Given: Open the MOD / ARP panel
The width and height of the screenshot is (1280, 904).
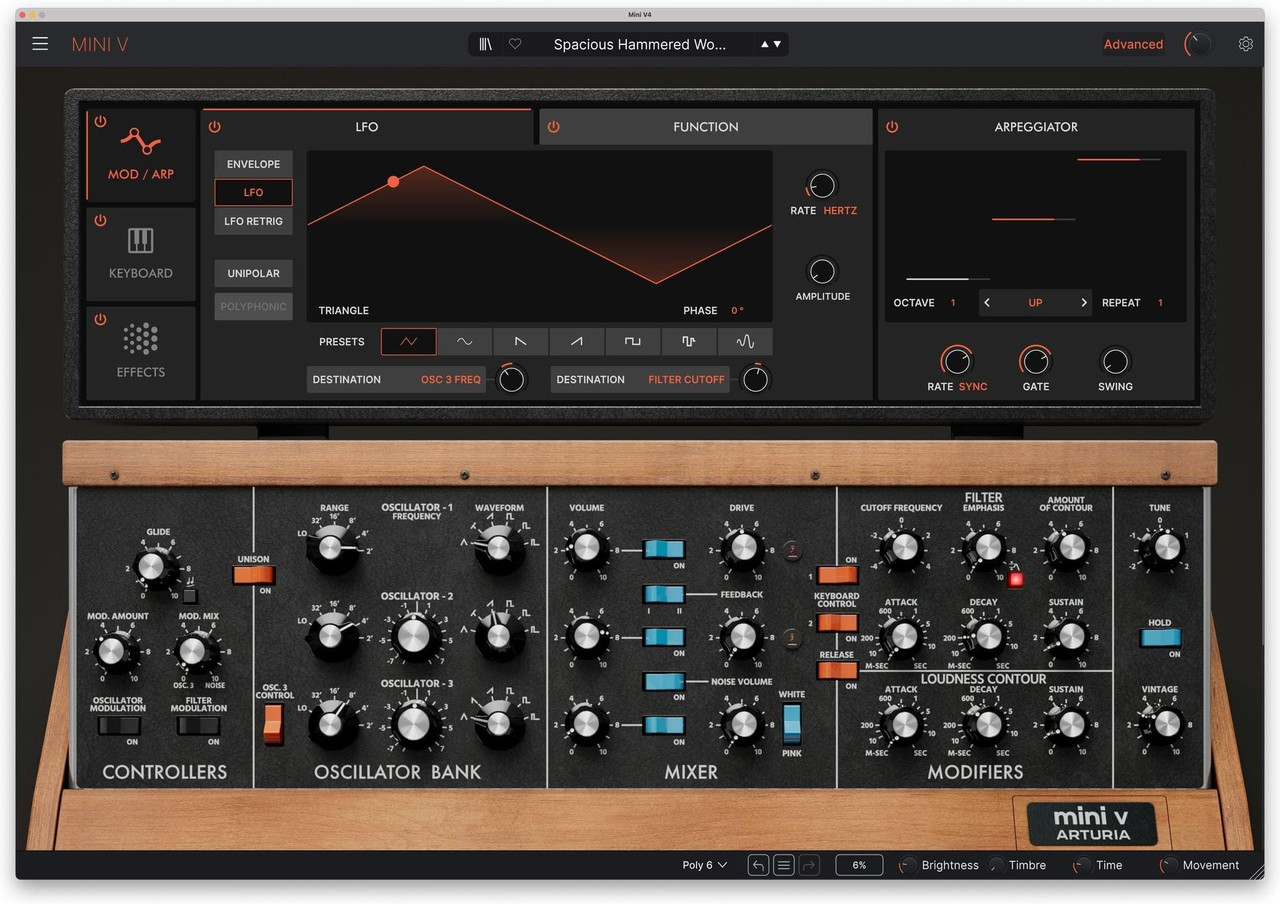Looking at the screenshot, I should [141, 155].
